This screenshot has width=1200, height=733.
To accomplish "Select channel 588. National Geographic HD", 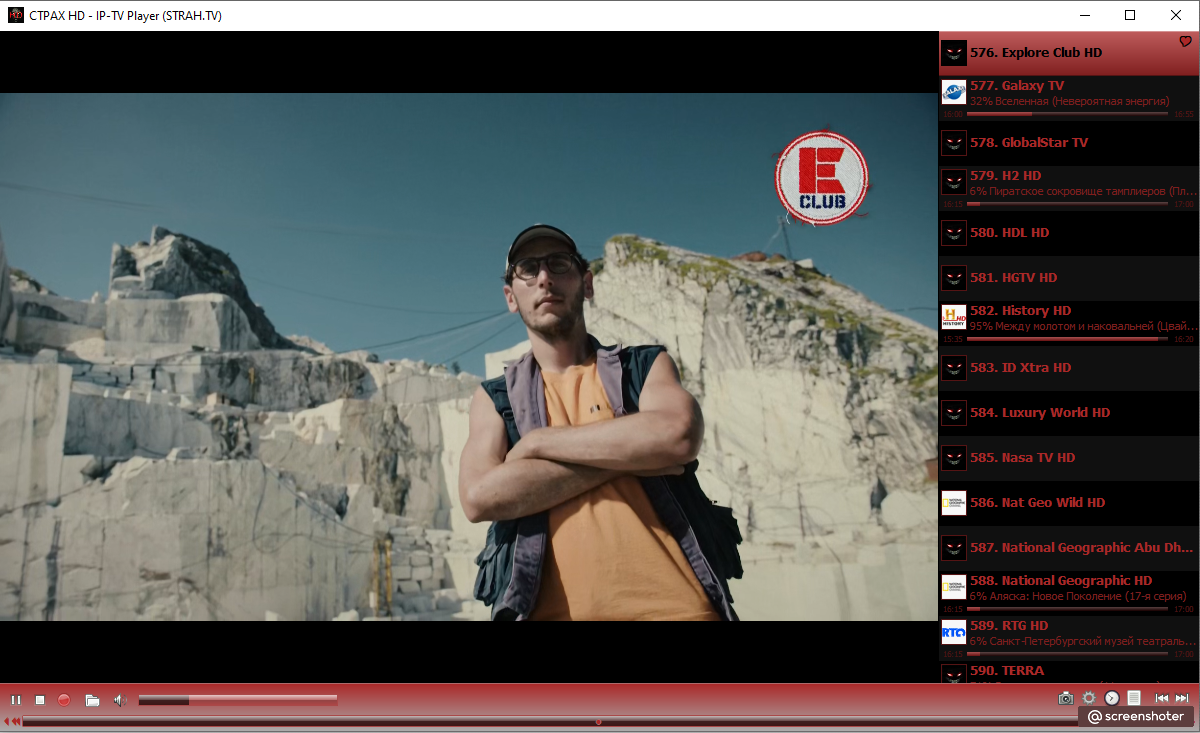I will tap(1069, 593).
